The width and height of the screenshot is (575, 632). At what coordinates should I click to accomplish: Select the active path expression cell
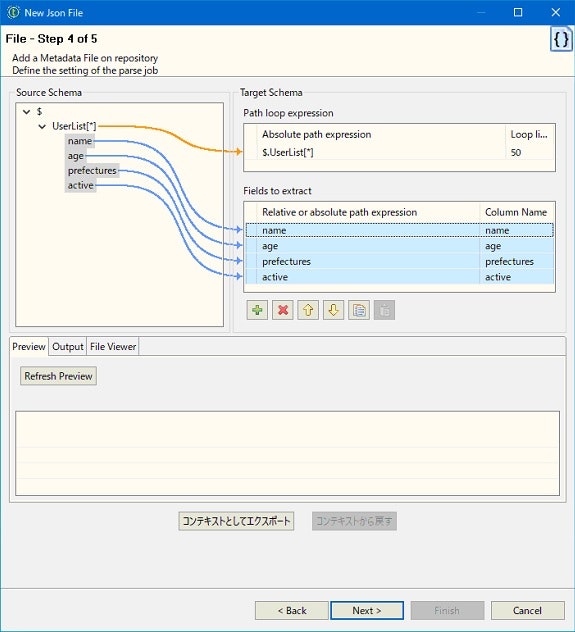(x=368, y=277)
